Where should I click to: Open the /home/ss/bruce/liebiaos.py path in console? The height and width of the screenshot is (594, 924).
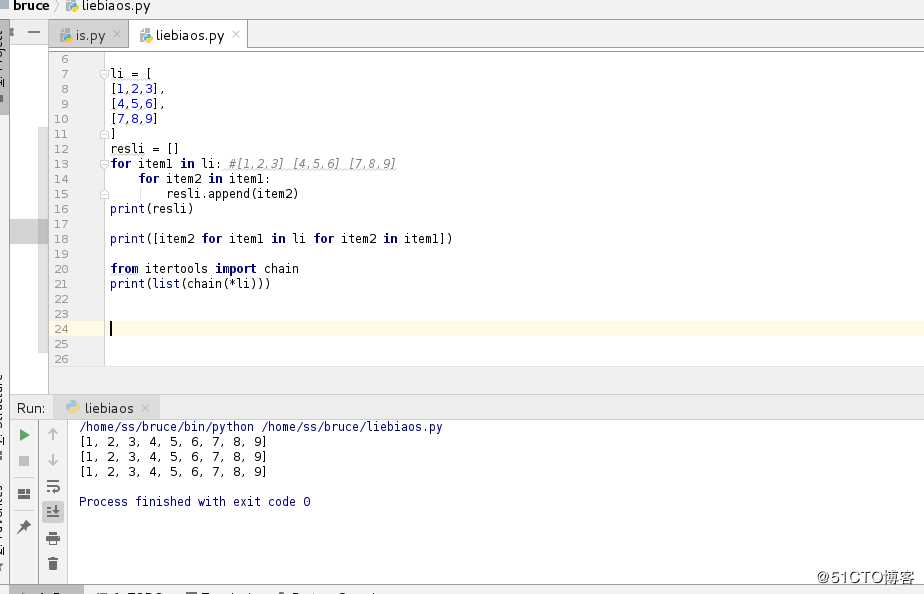tap(352, 427)
